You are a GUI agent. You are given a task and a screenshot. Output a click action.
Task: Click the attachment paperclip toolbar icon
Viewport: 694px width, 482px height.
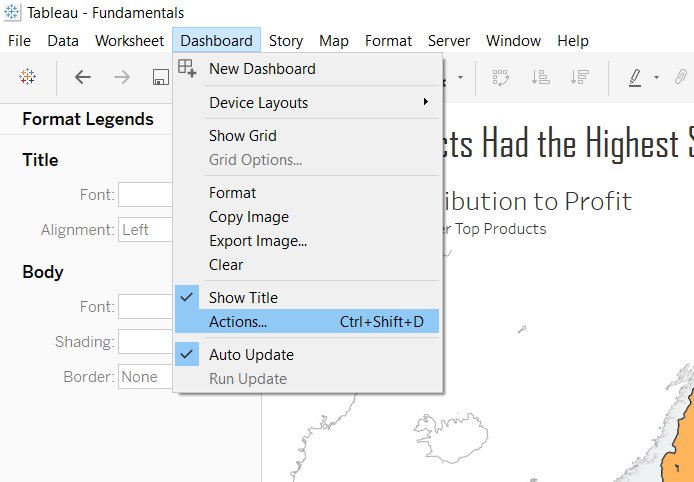click(680, 77)
